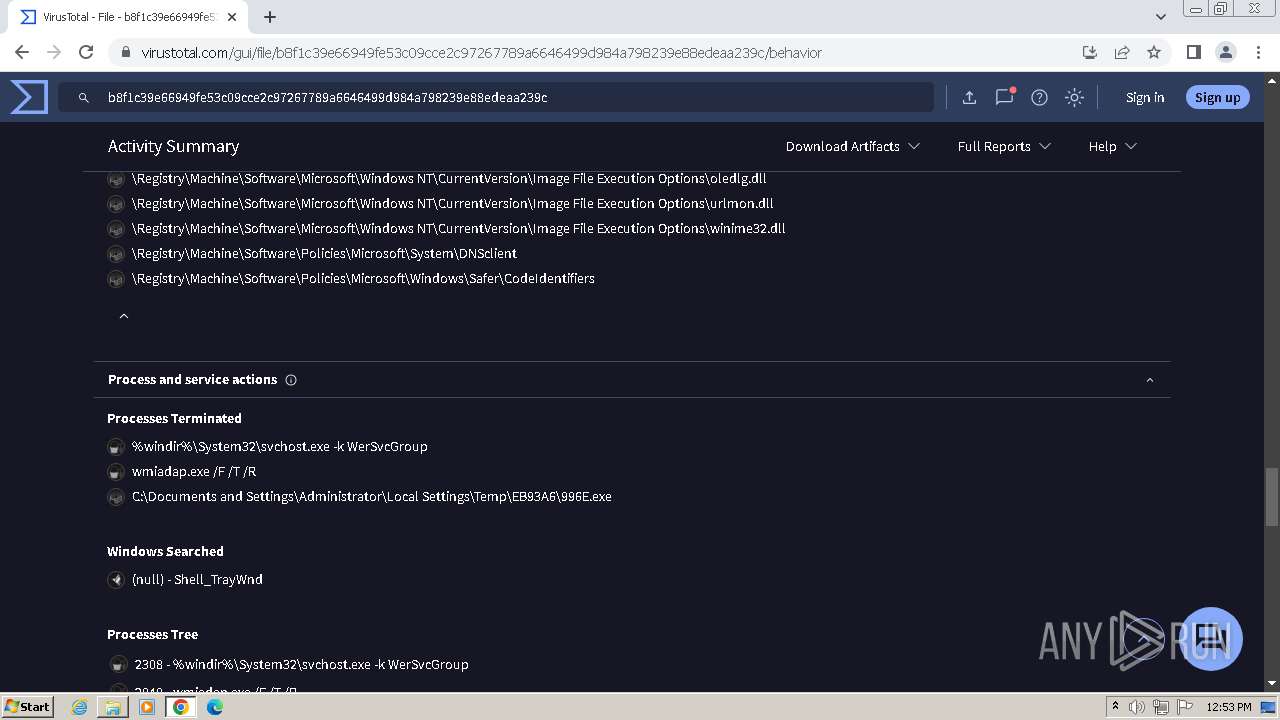This screenshot has width=1280, height=720.
Task: Reload the page
Action: click(86, 52)
